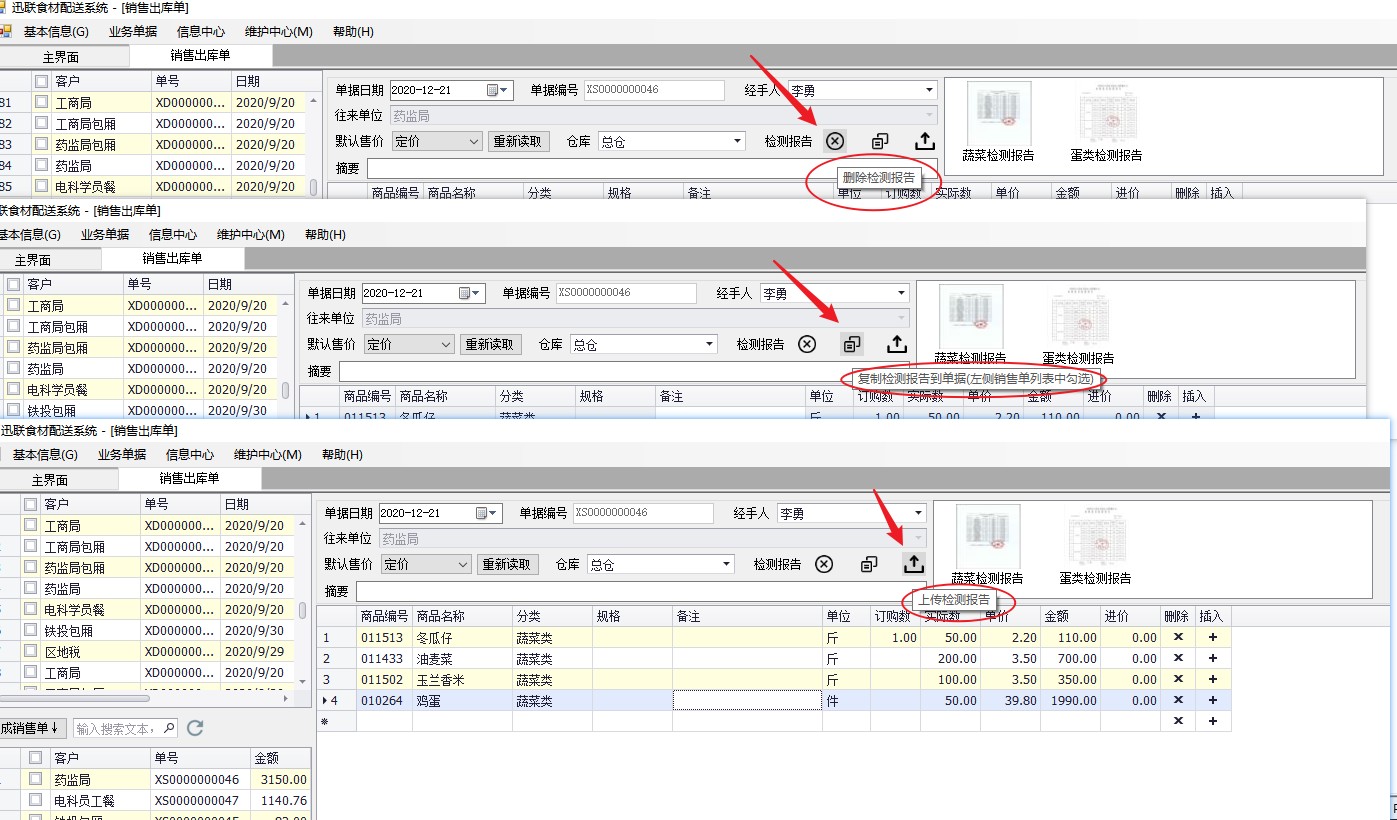Tick 药监局包厢 checkbox in middle window

(x=13, y=348)
